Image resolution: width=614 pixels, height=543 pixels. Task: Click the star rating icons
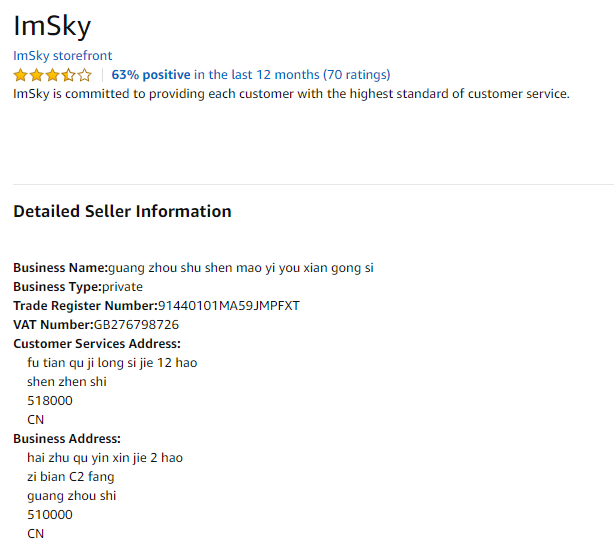(x=52, y=75)
